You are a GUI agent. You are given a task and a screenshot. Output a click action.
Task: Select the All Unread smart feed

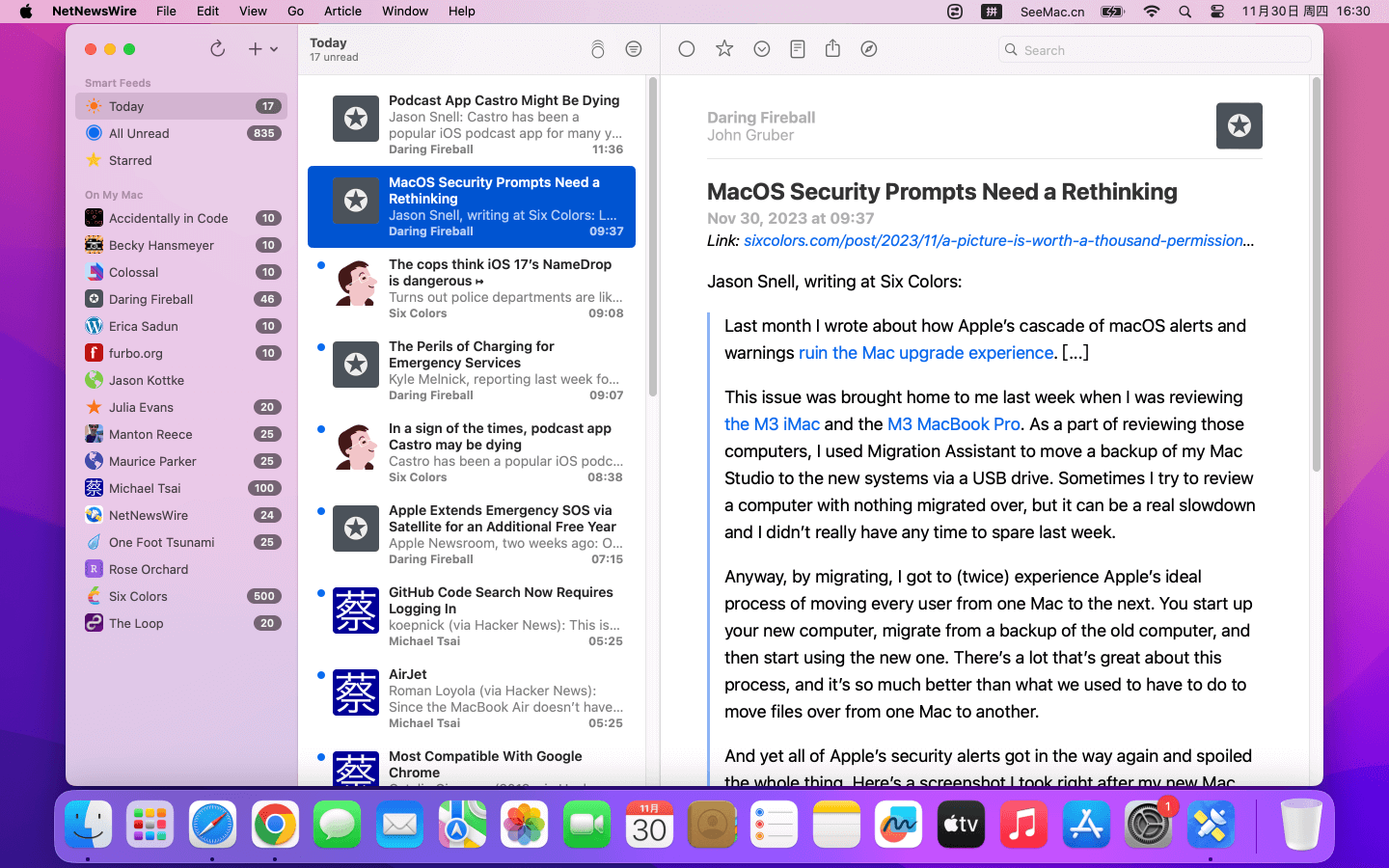click(x=181, y=133)
